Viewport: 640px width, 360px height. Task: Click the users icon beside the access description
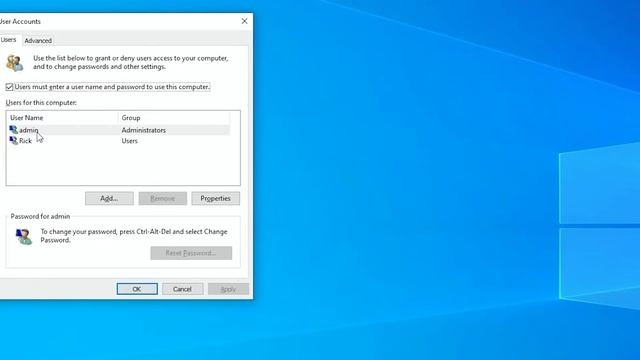15,63
